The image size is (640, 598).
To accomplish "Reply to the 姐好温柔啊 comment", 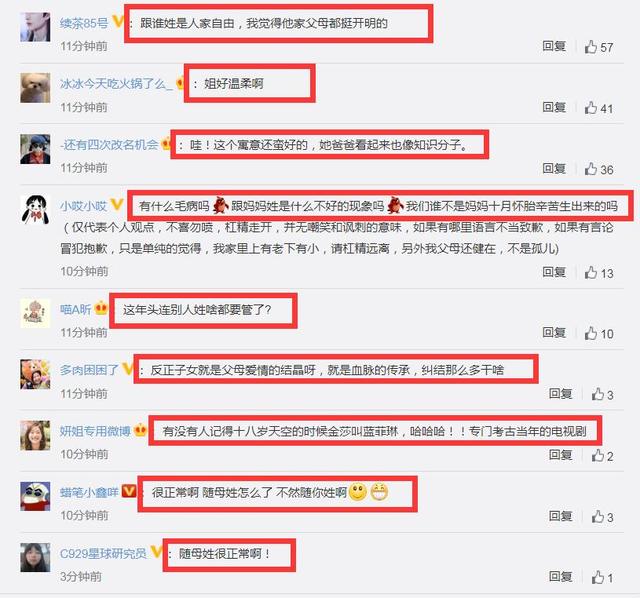I will click(554, 107).
